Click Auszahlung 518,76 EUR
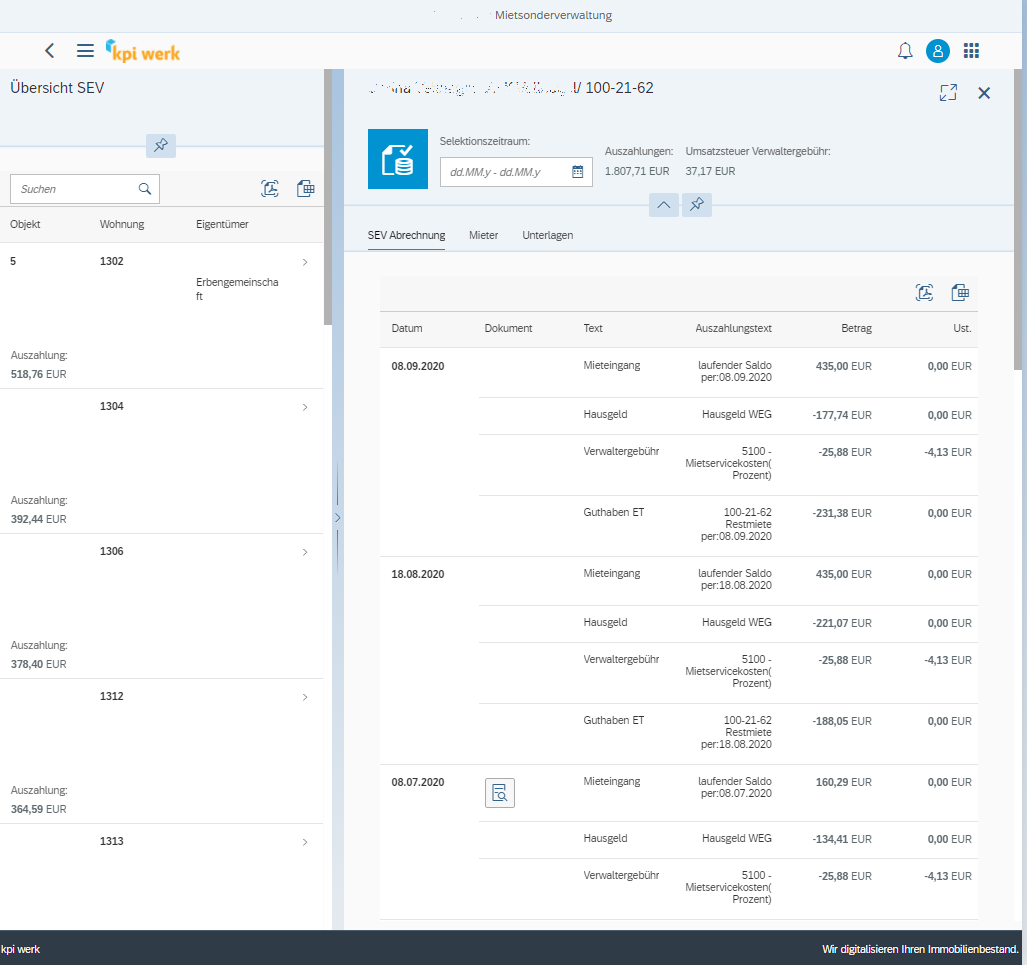Viewport: 1027px width, 965px height. click(x=39, y=374)
